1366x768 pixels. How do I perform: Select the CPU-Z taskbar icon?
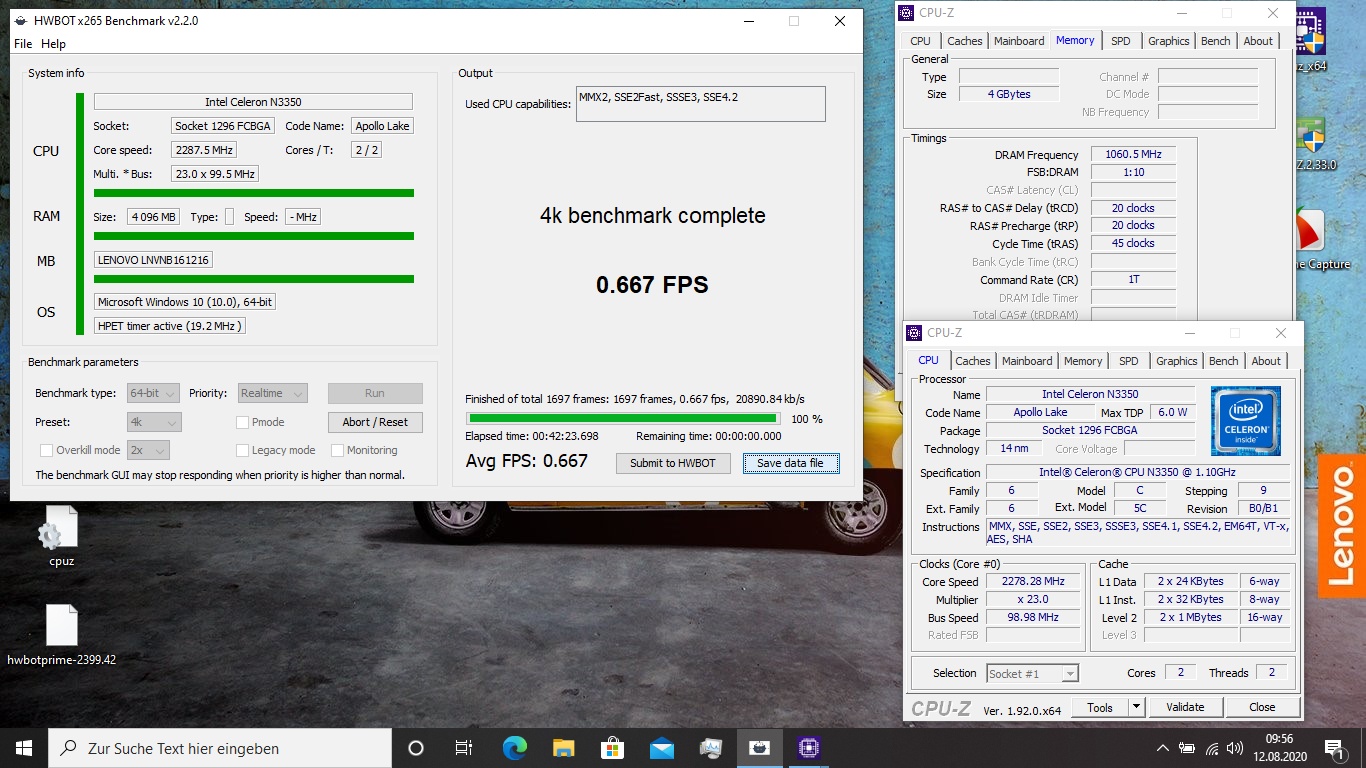pyautogui.click(x=809, y=748)
